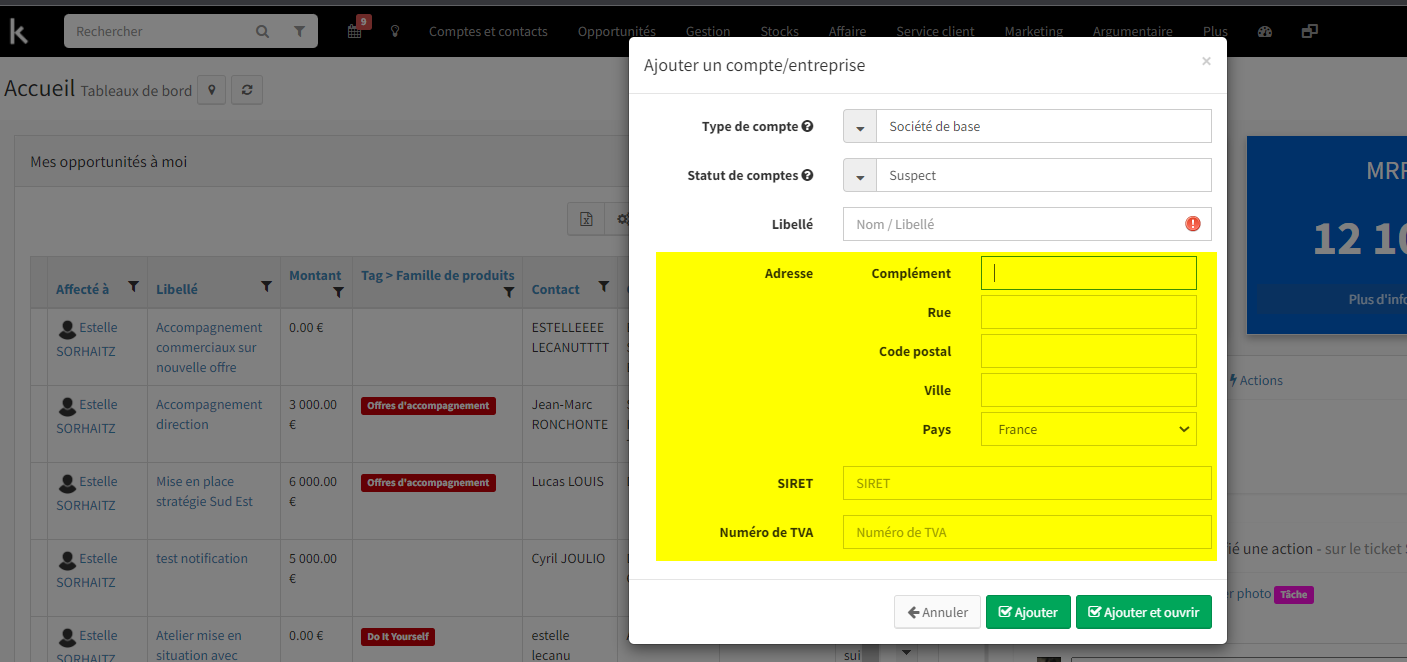Click the Do It Yourself tag
The height and width of the screenshot is (662, 1407).
398,637
